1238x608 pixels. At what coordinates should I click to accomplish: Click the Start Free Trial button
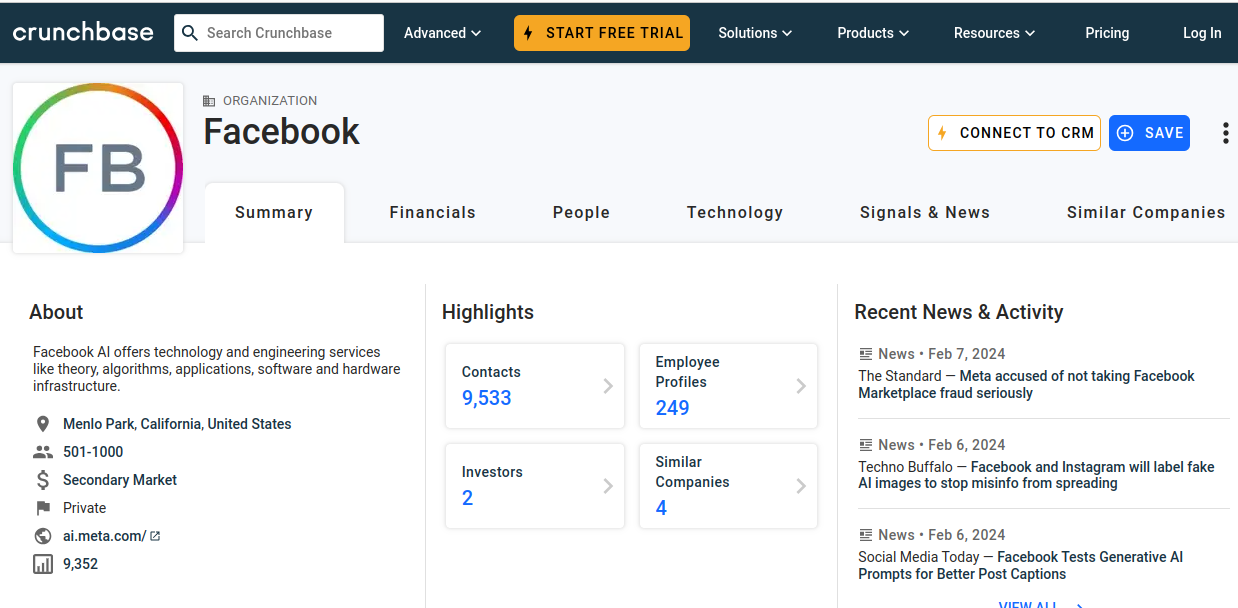point(602,33)
